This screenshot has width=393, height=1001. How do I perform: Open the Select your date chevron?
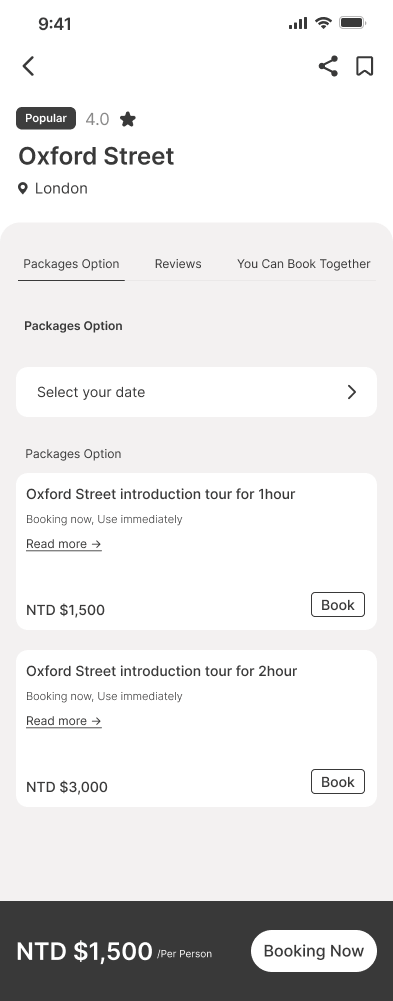(x=352, y=392)
